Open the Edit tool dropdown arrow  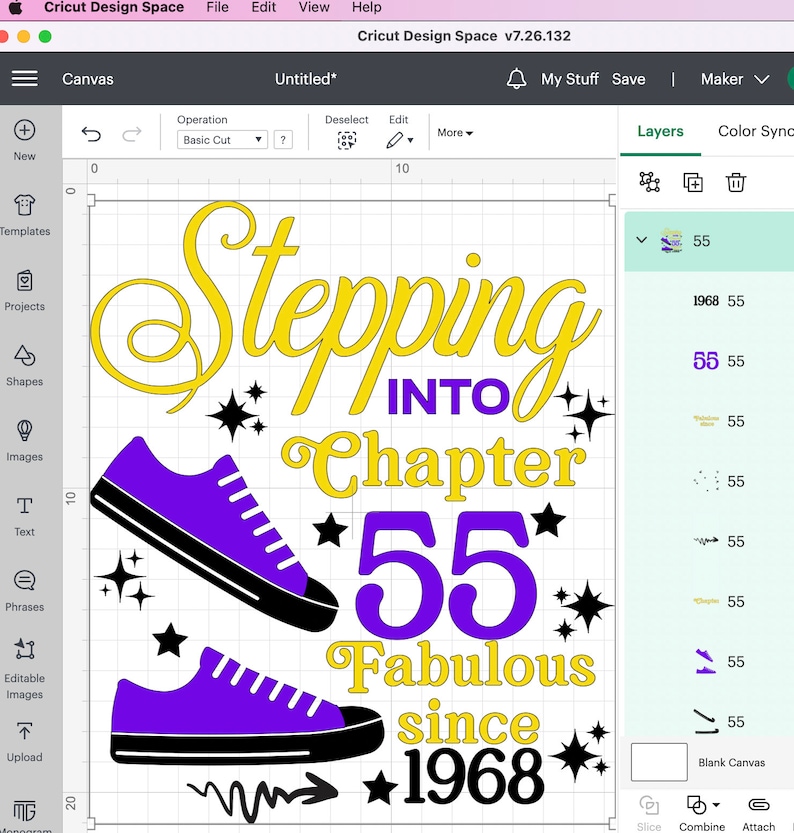click(410, 141)
